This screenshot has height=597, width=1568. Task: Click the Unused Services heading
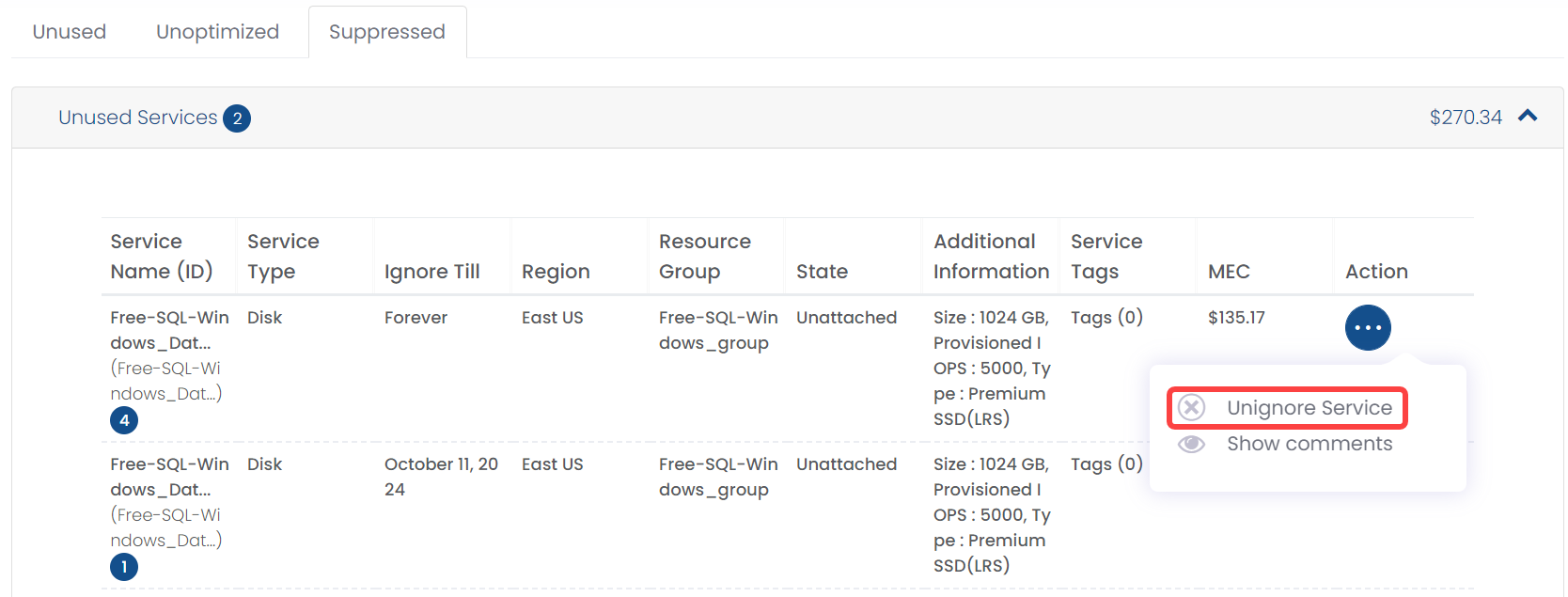138,118
